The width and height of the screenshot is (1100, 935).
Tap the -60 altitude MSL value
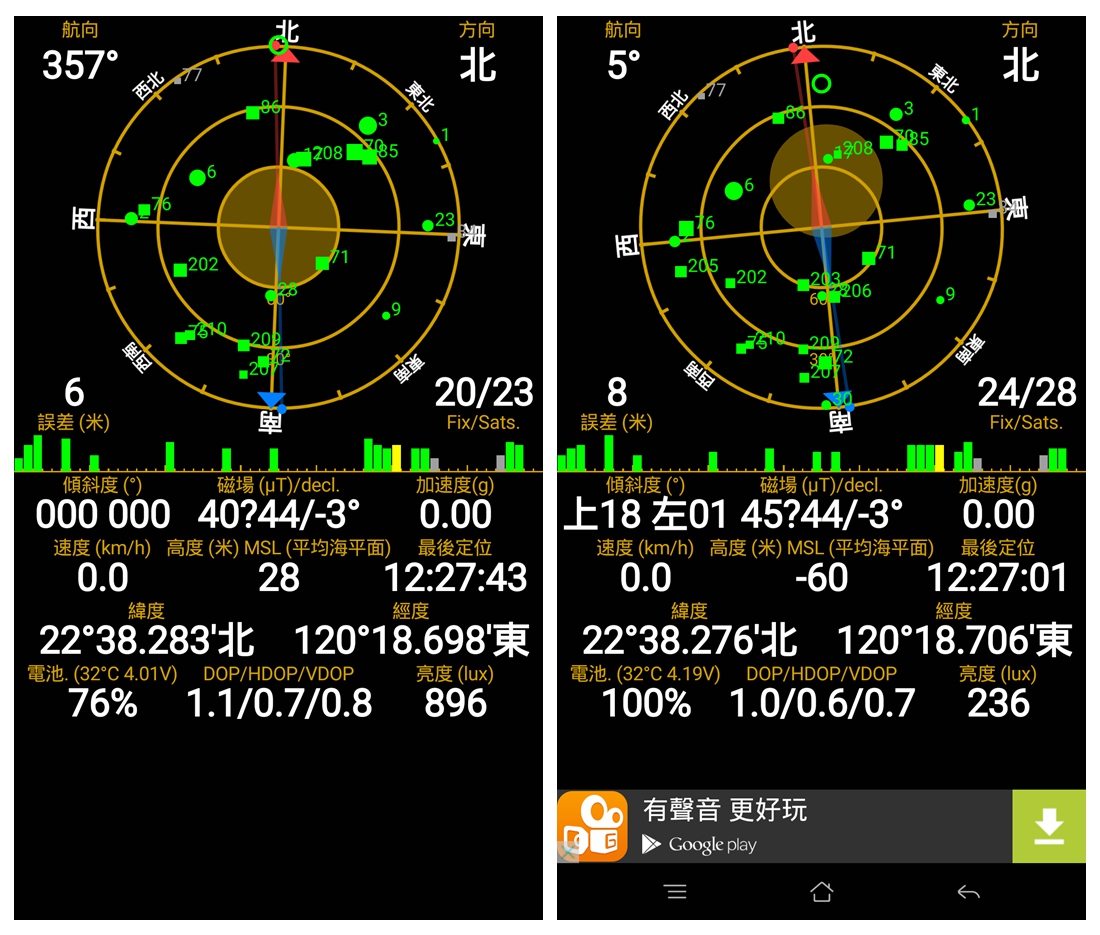[x=821, y=578]
